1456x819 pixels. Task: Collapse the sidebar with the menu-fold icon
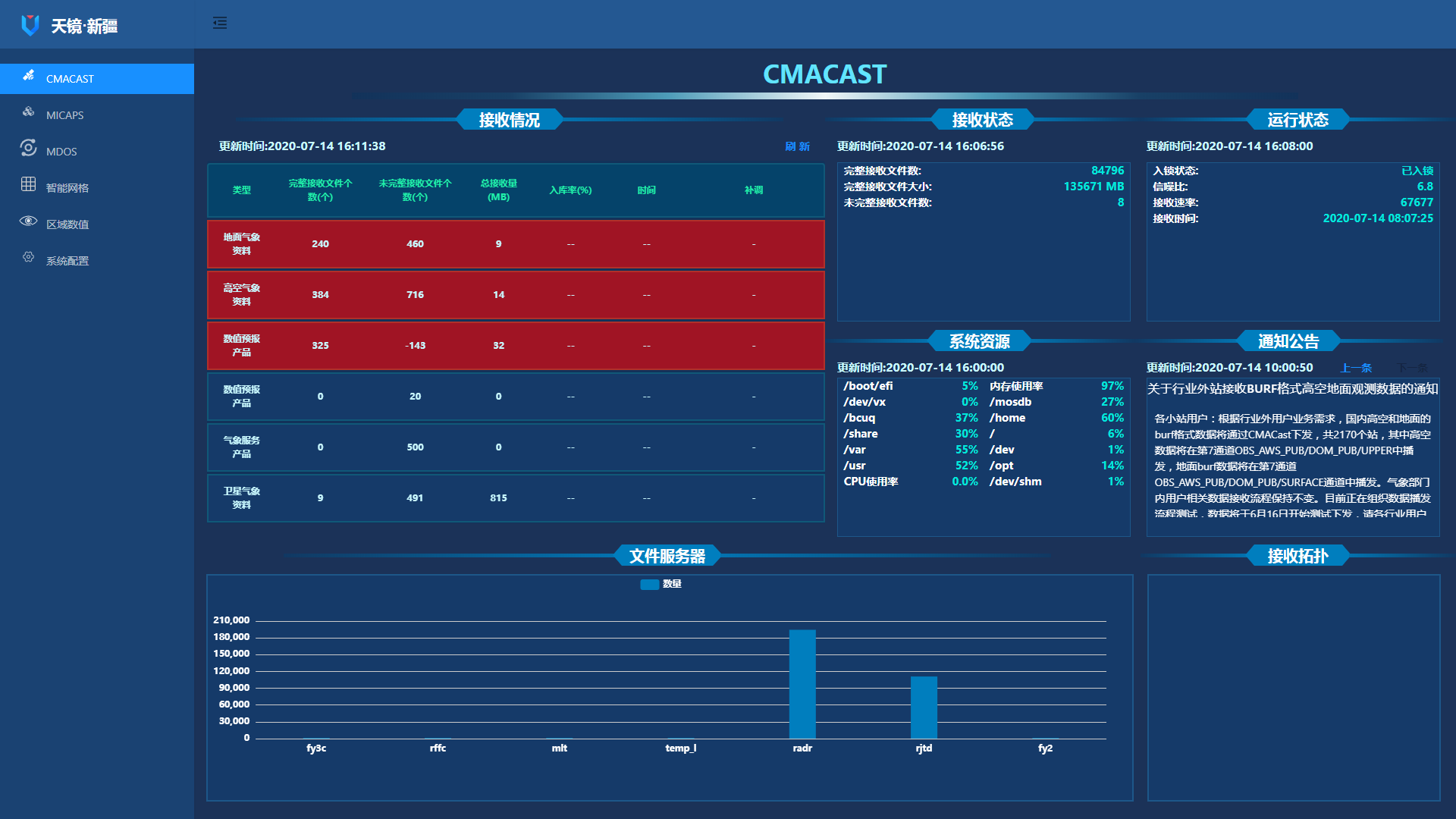220,23
